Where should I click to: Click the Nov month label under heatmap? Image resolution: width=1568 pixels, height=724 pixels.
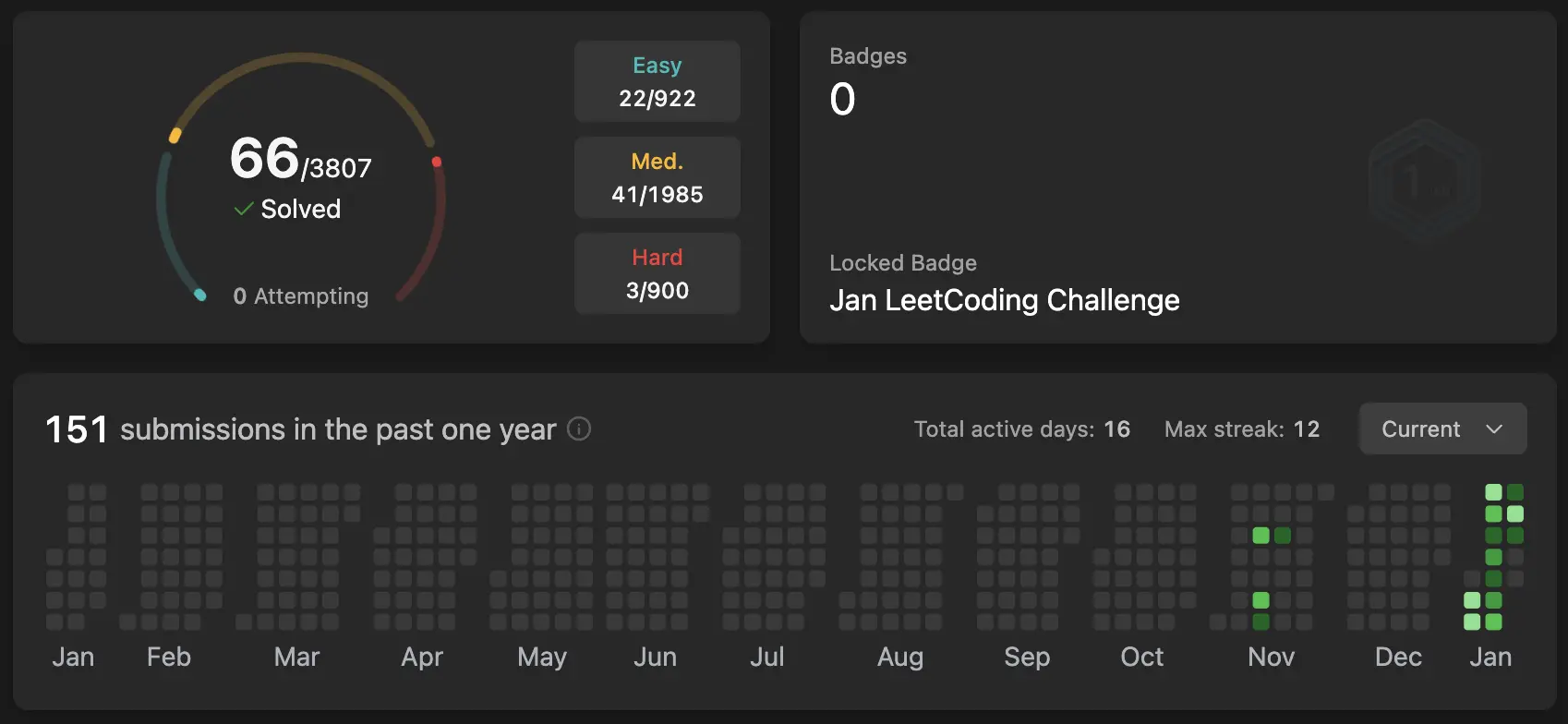(1271, 657)
